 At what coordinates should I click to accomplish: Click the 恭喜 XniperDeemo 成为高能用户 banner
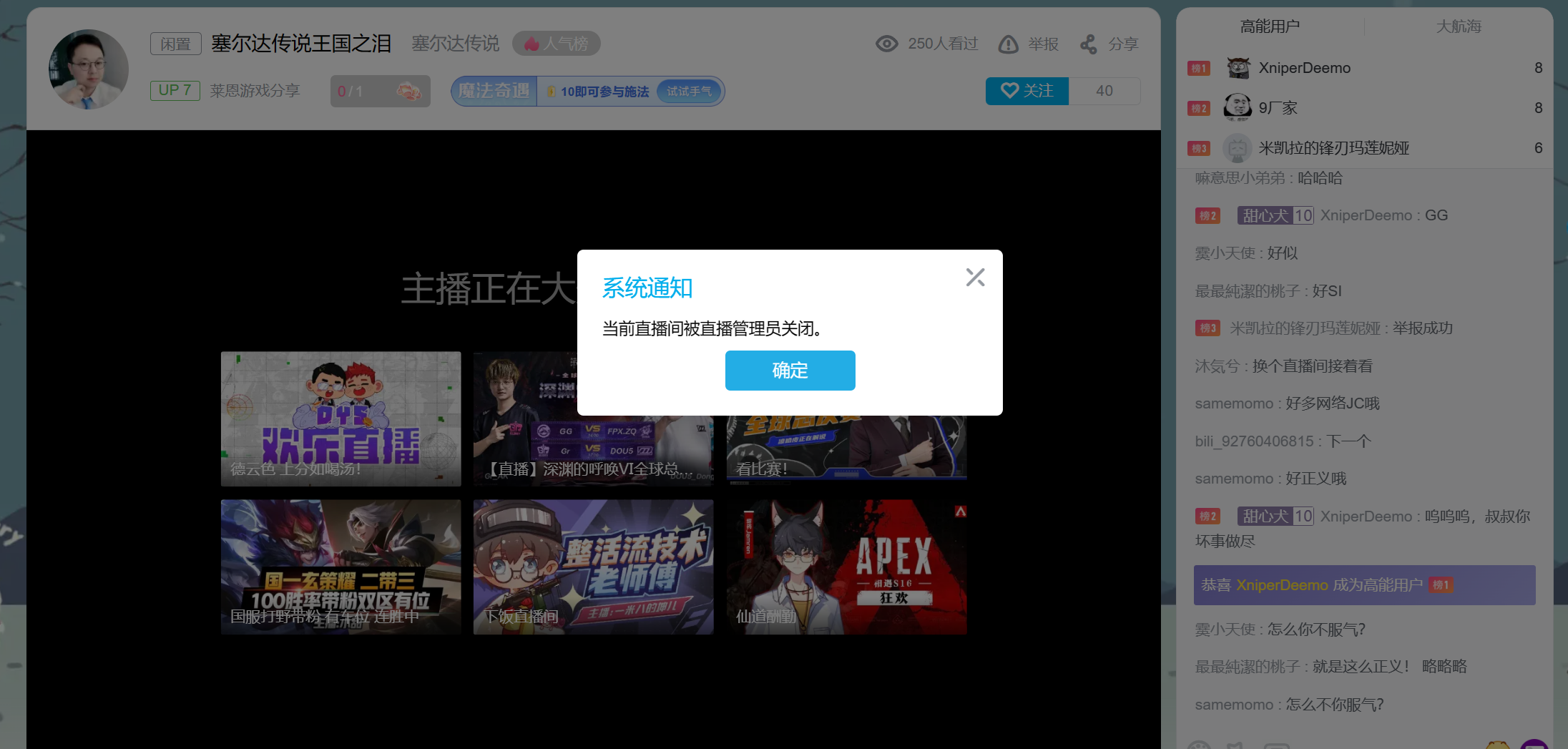click(x=1364, y=584)
